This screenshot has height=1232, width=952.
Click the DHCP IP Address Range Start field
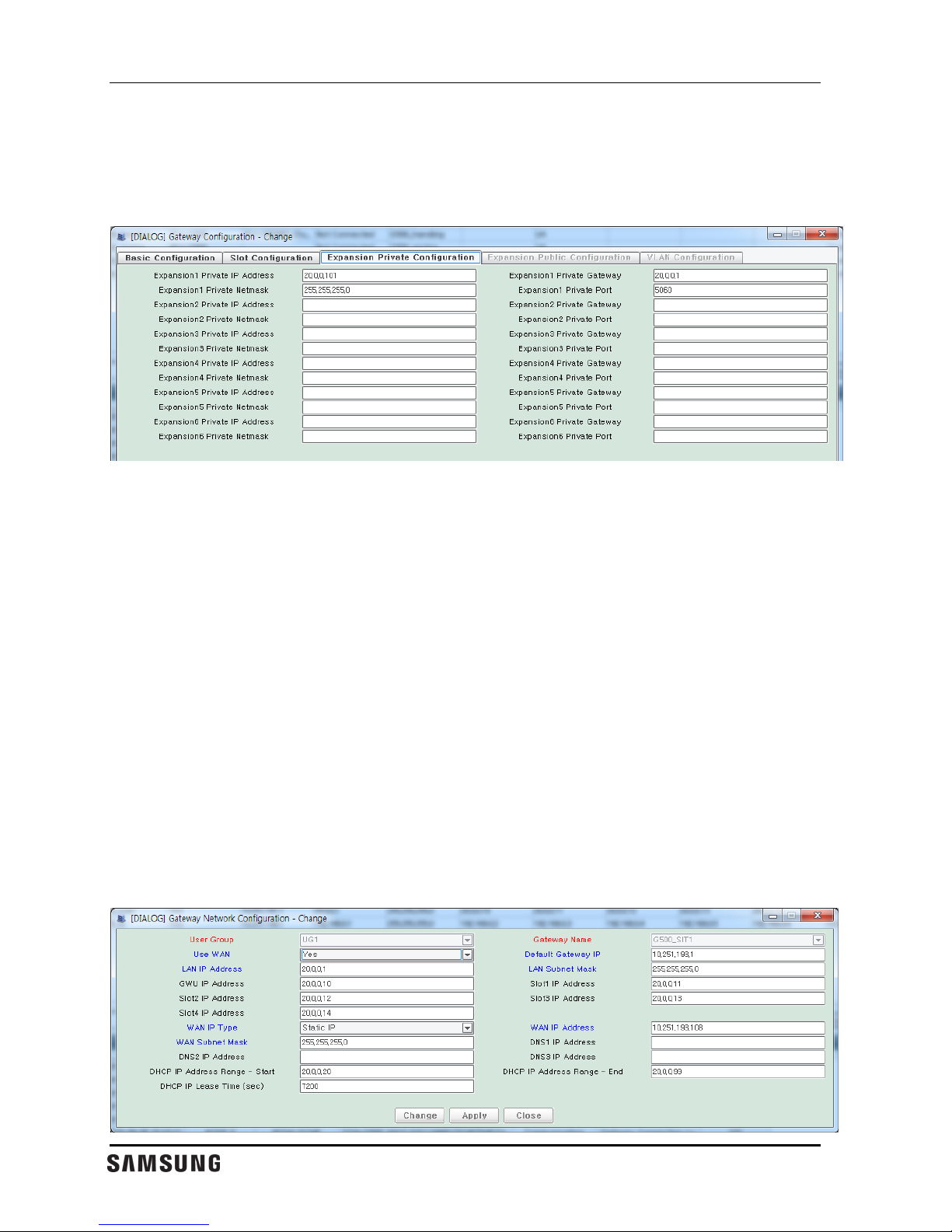(387, 1072)
